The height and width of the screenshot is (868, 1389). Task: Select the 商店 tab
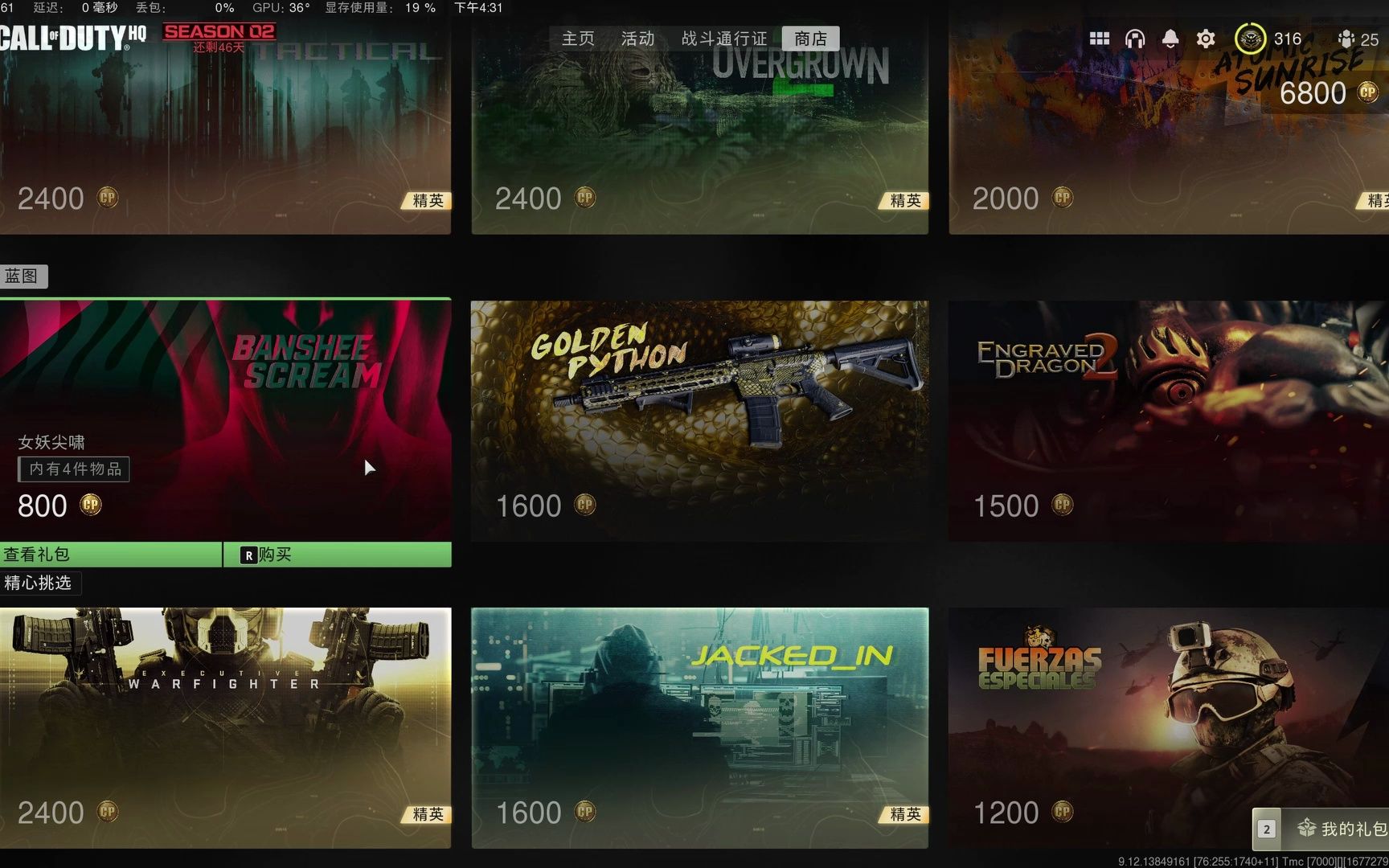(x=810, y=39)
